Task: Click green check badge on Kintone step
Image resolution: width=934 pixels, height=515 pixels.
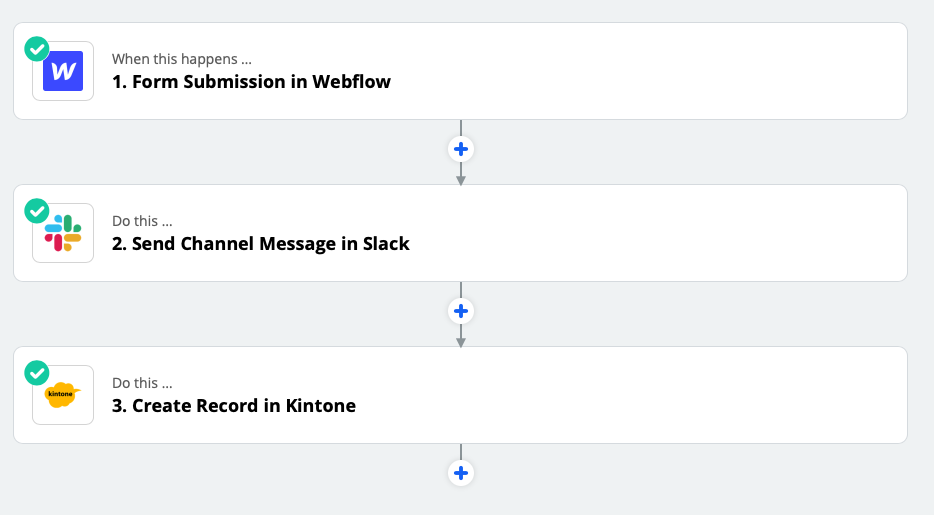Action: pos(37,372)
